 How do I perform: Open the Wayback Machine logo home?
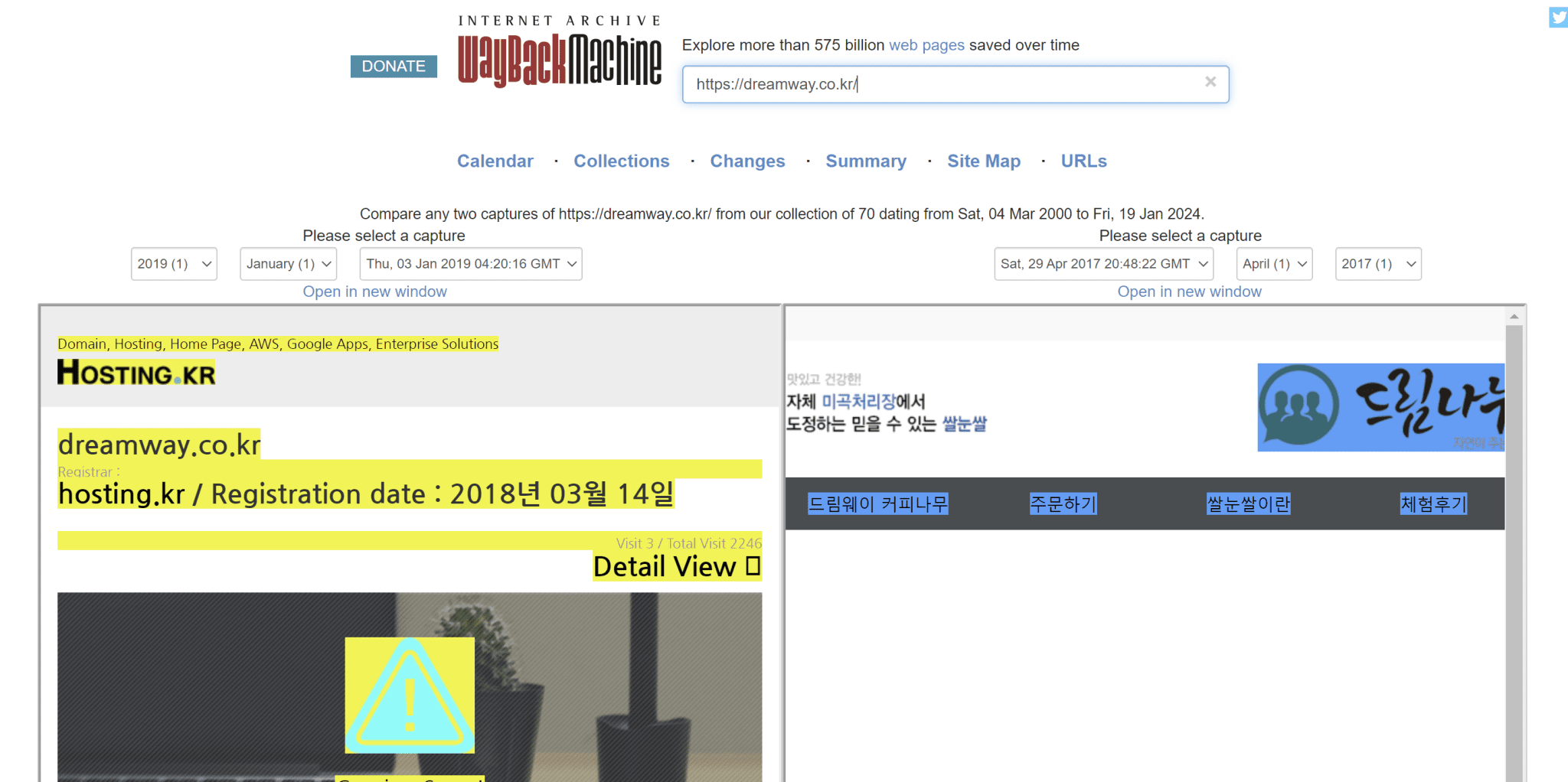coord(560,51)
